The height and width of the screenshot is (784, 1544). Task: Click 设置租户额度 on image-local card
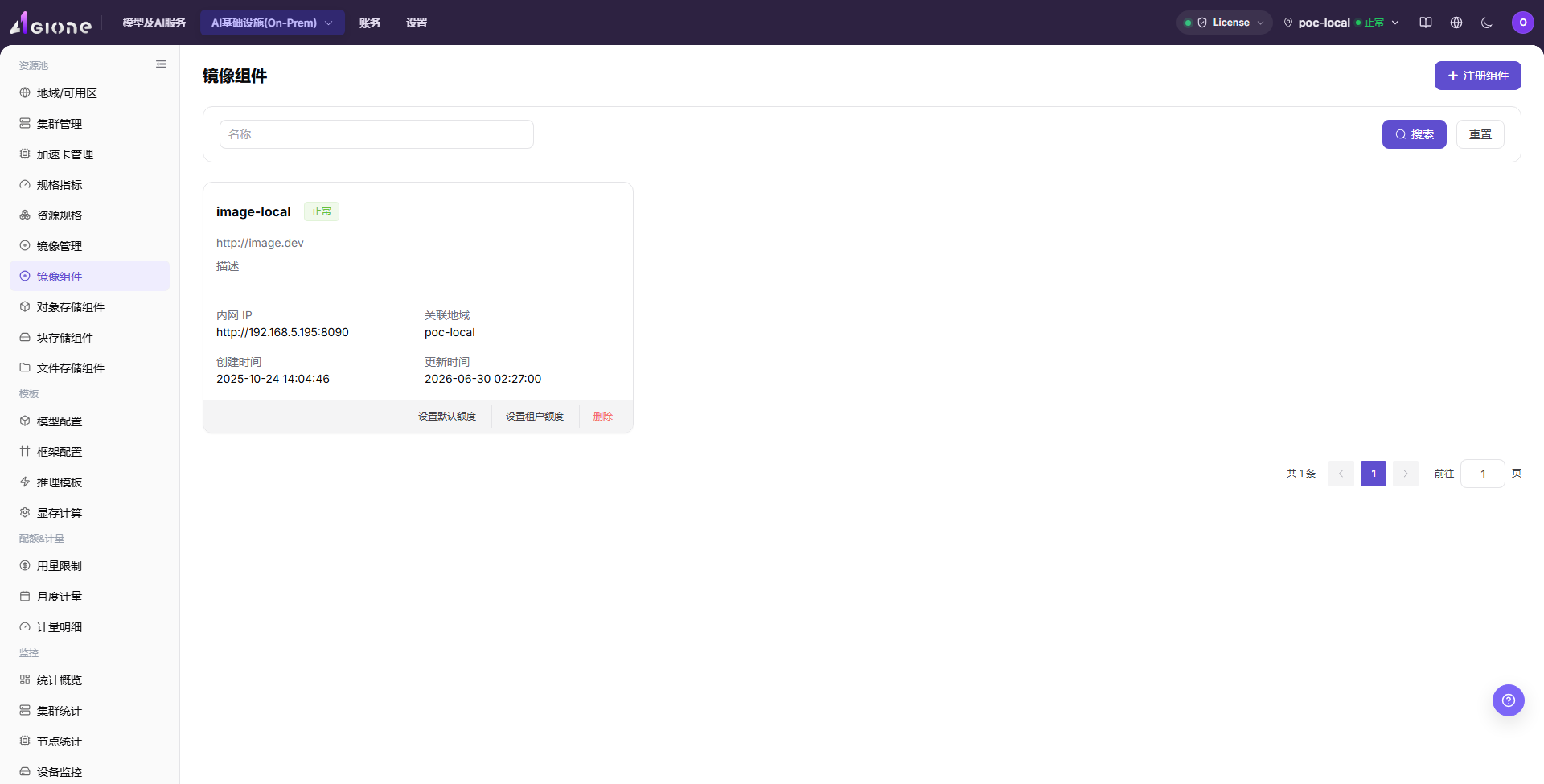[535, 417]
